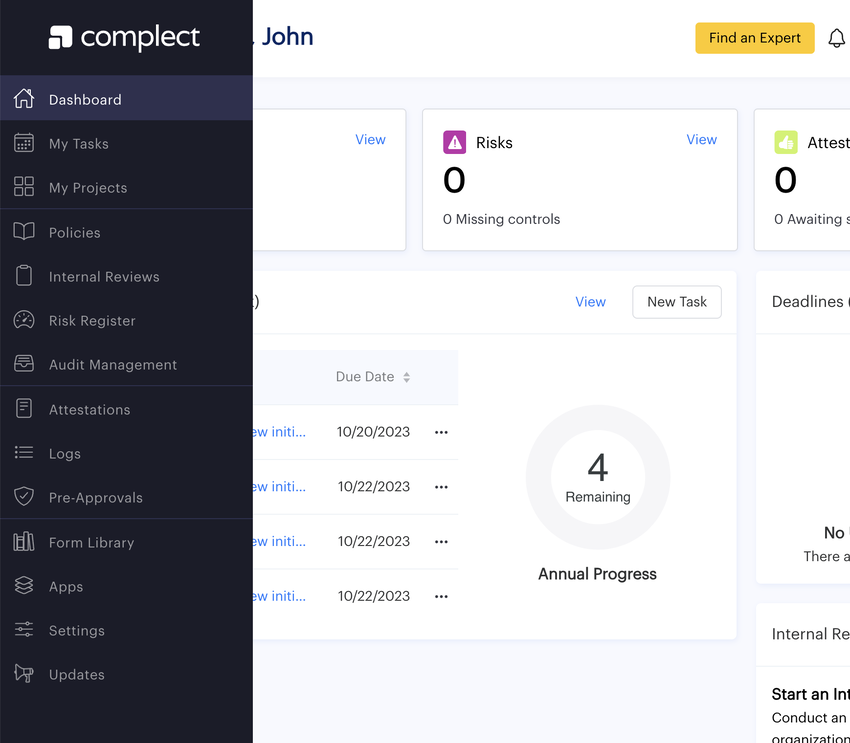850x743 pixels.
Task: Click the notification bell icon
Action: coord(837,39)
